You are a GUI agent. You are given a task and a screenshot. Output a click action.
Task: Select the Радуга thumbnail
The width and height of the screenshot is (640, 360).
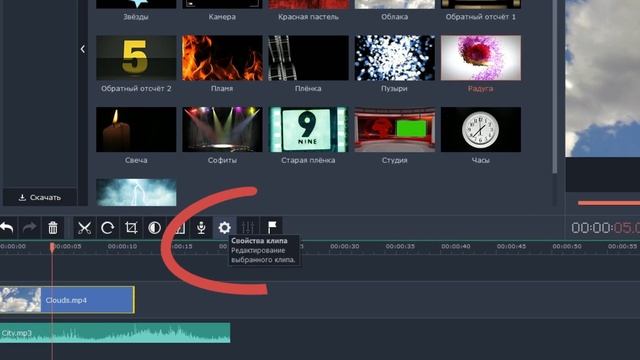pyautogui.click(x=481, y=58)
